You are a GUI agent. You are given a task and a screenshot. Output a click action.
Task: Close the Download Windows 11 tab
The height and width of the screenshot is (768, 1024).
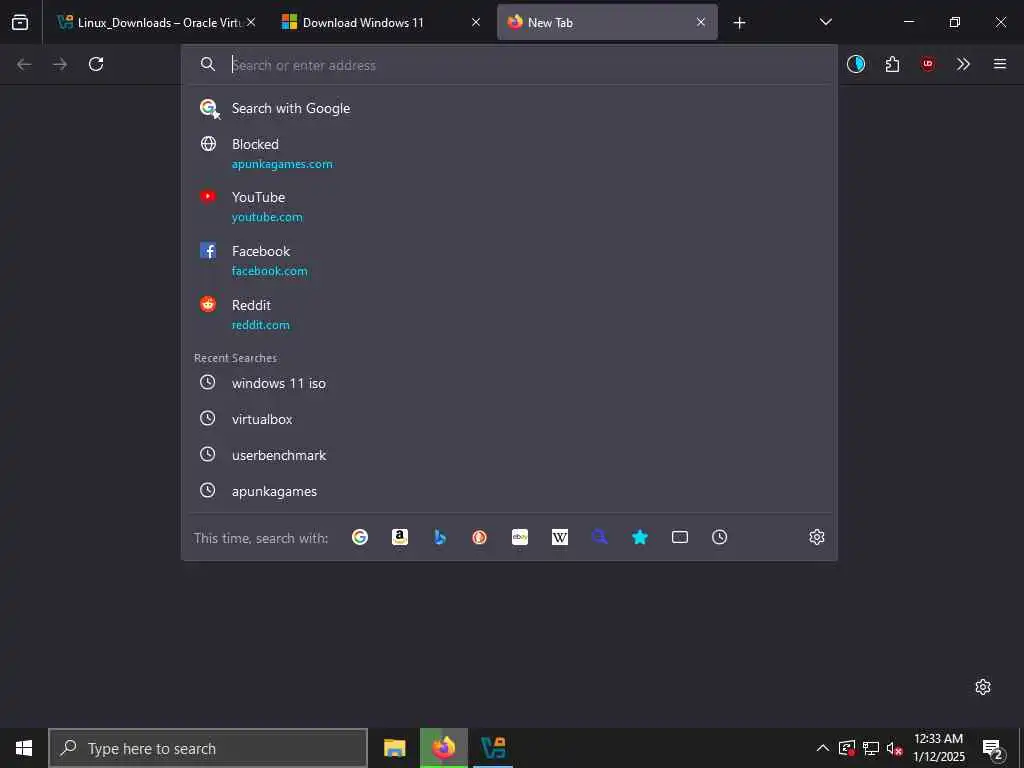point(476,22)
